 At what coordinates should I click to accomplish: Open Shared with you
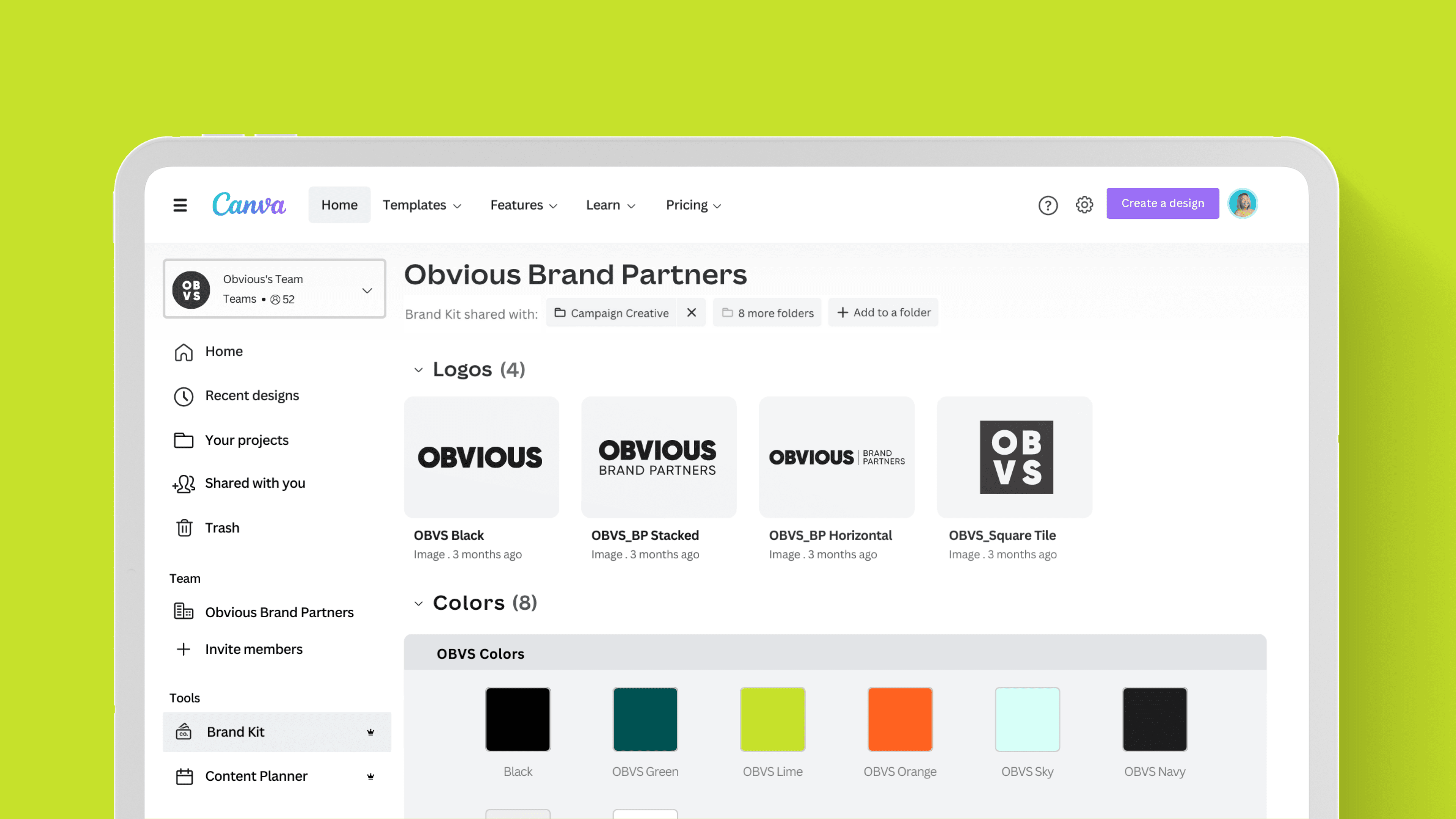tap(256, 483)
